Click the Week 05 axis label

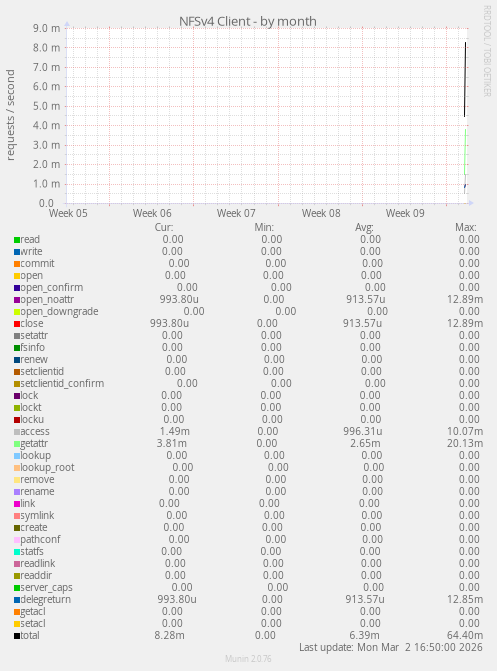coord(68,213)
